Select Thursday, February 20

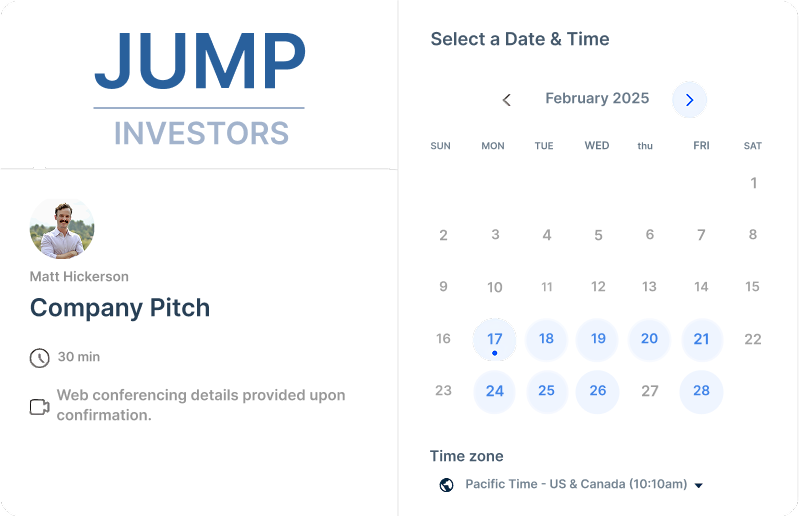pyautogui.click(x=650, y=339)
